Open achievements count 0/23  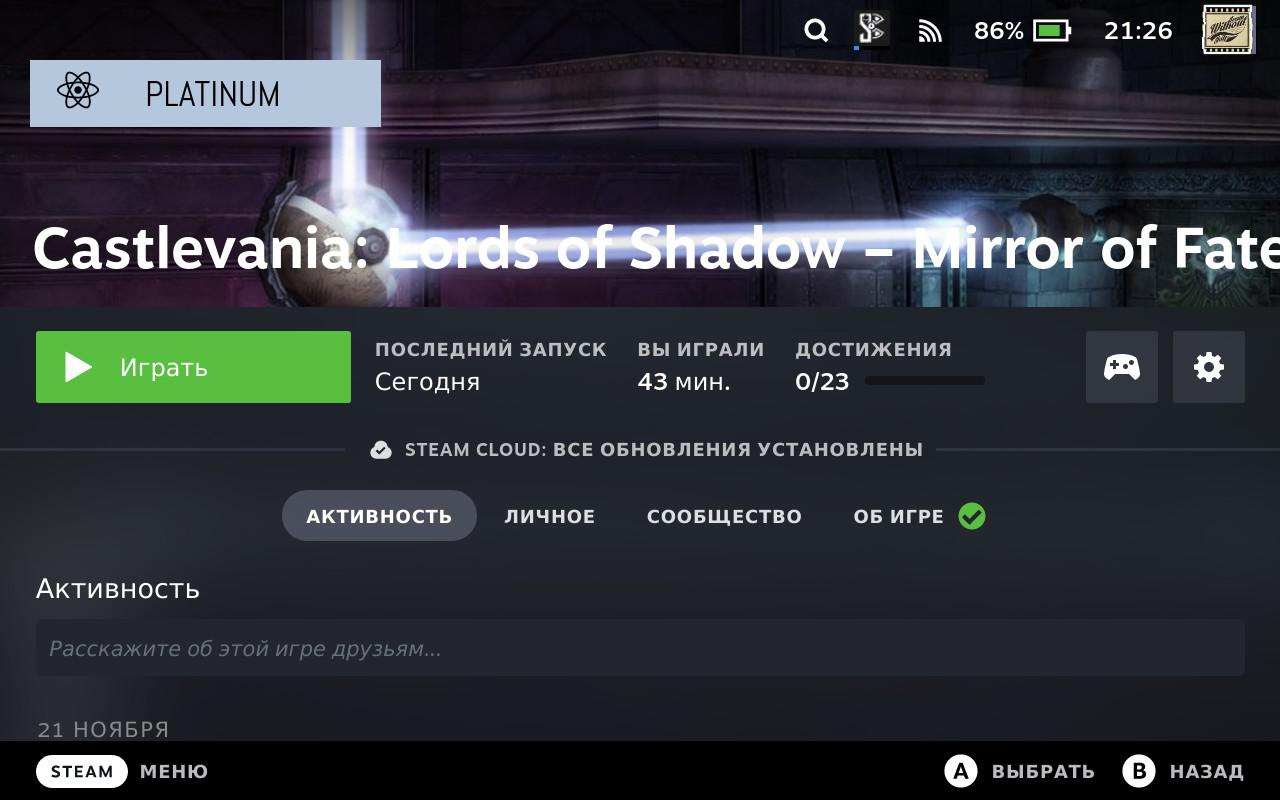pos(822,381)
